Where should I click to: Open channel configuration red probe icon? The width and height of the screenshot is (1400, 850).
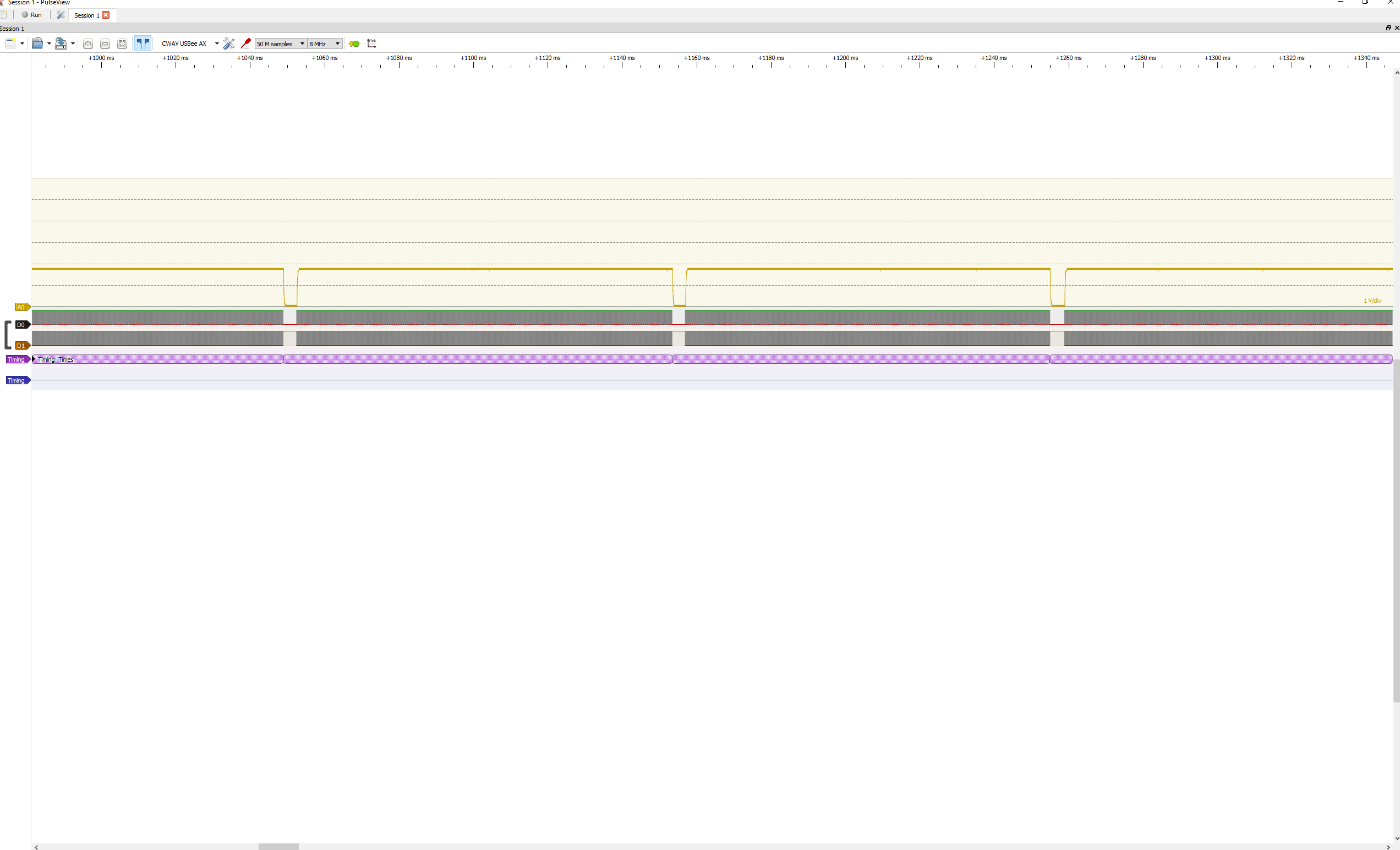point(246,43)
